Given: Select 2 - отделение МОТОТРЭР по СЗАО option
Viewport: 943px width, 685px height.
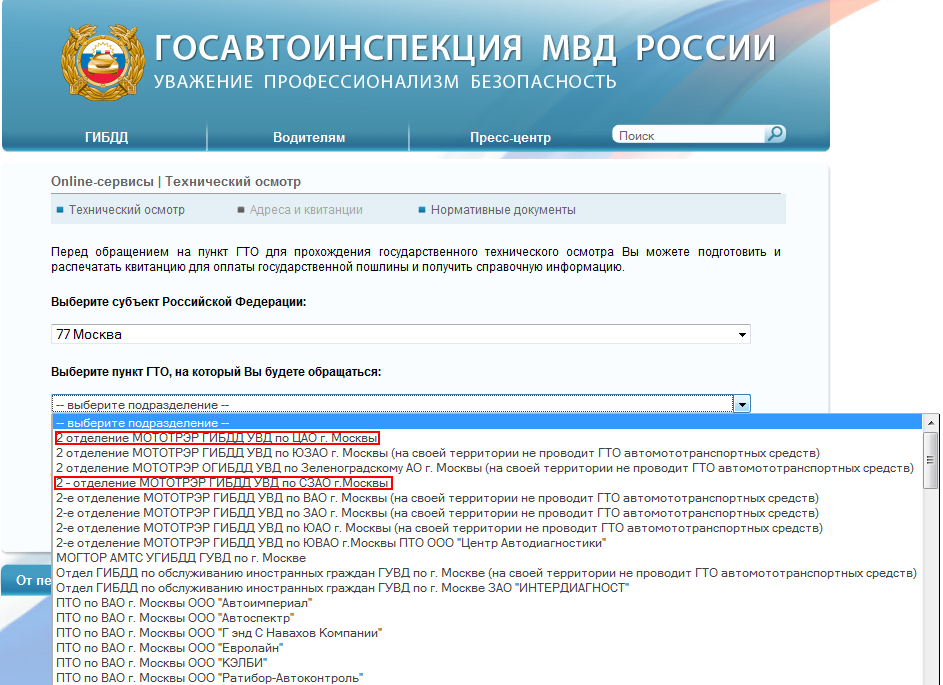Looking at the screenshot, I should [x=487, y=483].
